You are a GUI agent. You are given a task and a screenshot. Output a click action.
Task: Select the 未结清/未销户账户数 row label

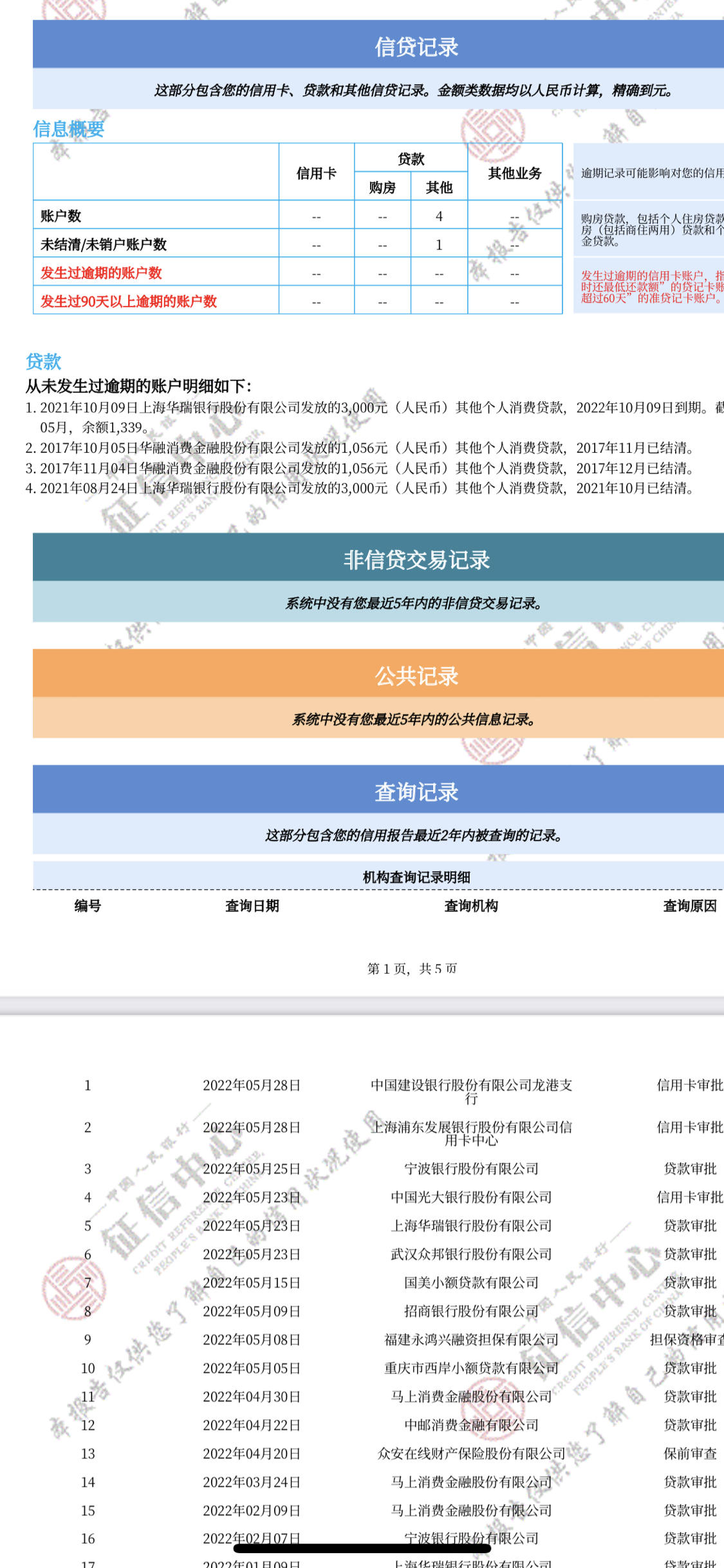[104, 245]
